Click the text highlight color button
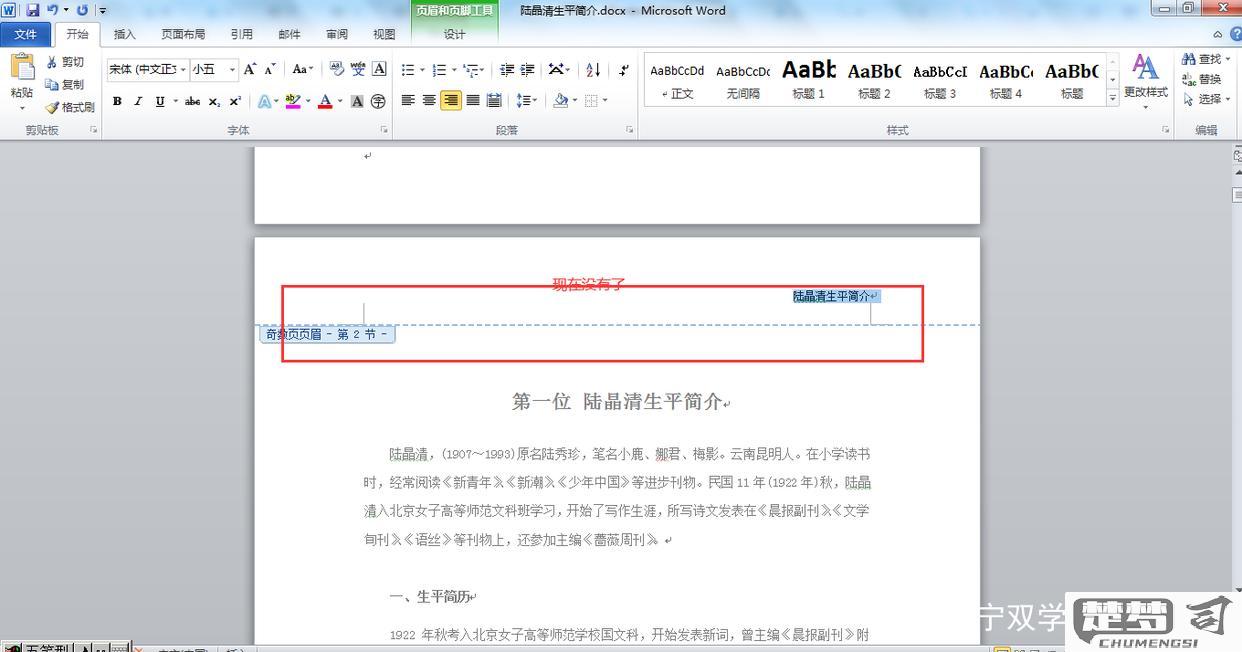The image size is (1242, 652). point(292,101)
